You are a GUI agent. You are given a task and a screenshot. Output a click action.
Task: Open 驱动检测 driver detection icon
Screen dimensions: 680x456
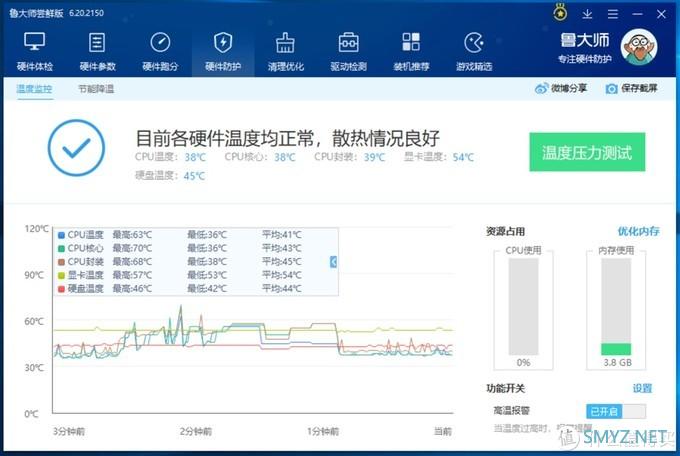[x=348, y=51]
